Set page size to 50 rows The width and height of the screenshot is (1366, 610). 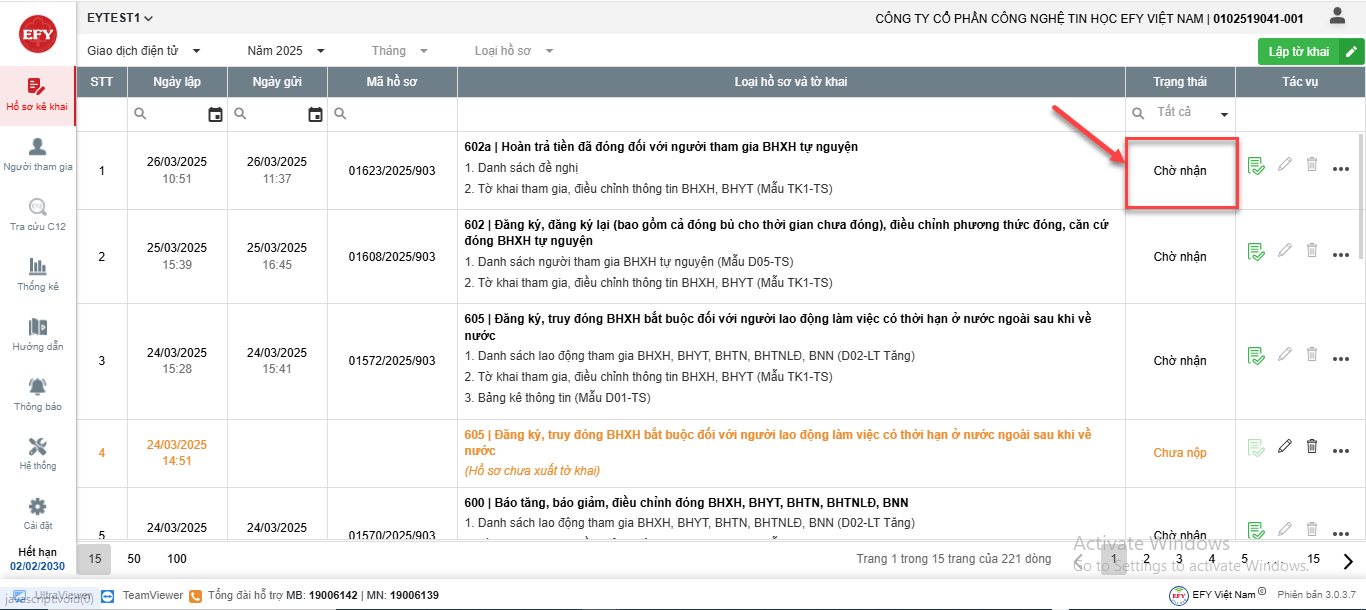pos(134,558)
